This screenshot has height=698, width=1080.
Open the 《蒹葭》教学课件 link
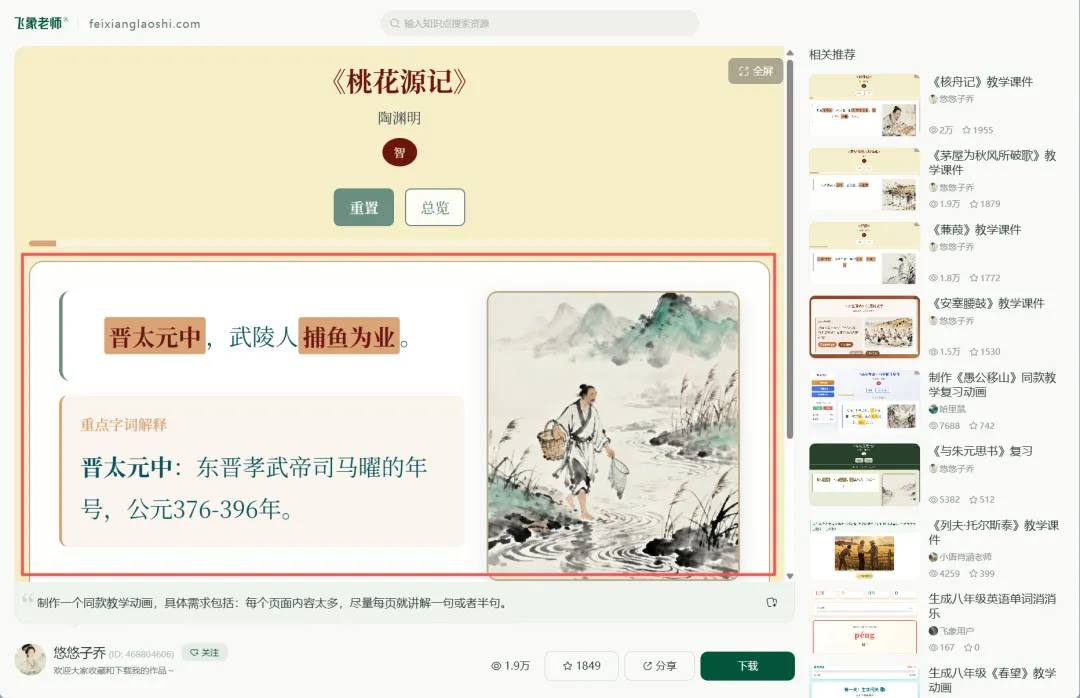point(975,229)
